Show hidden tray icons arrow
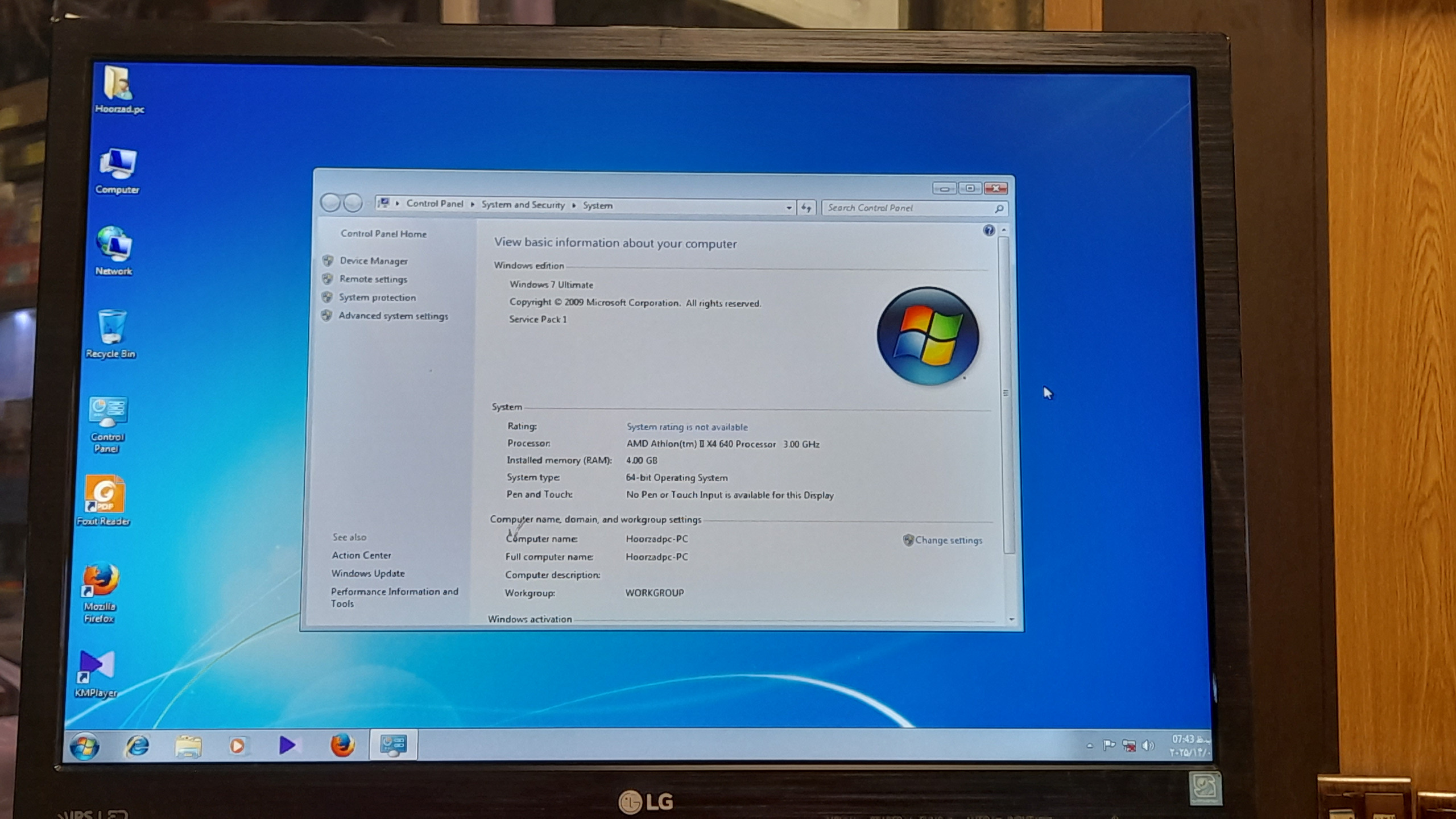Image resolution: width=1456 pixels, height=819 pixels. (x=1089, y=745)
